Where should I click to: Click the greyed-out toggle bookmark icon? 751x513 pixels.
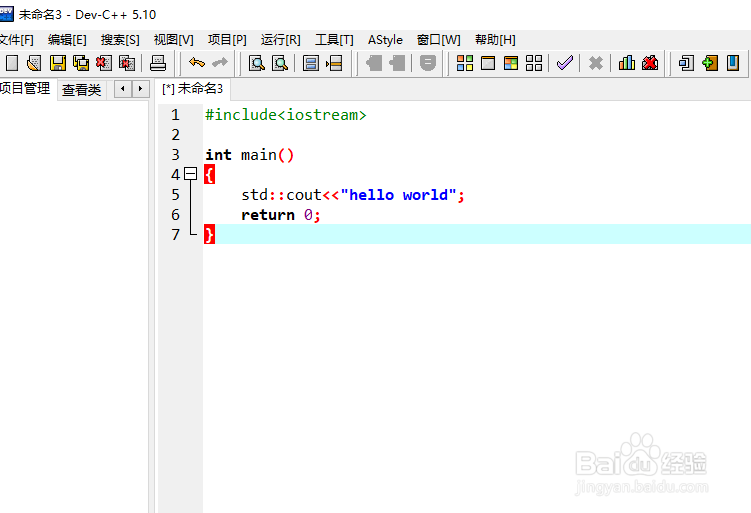pyautogui.click(x=428, y=63)
